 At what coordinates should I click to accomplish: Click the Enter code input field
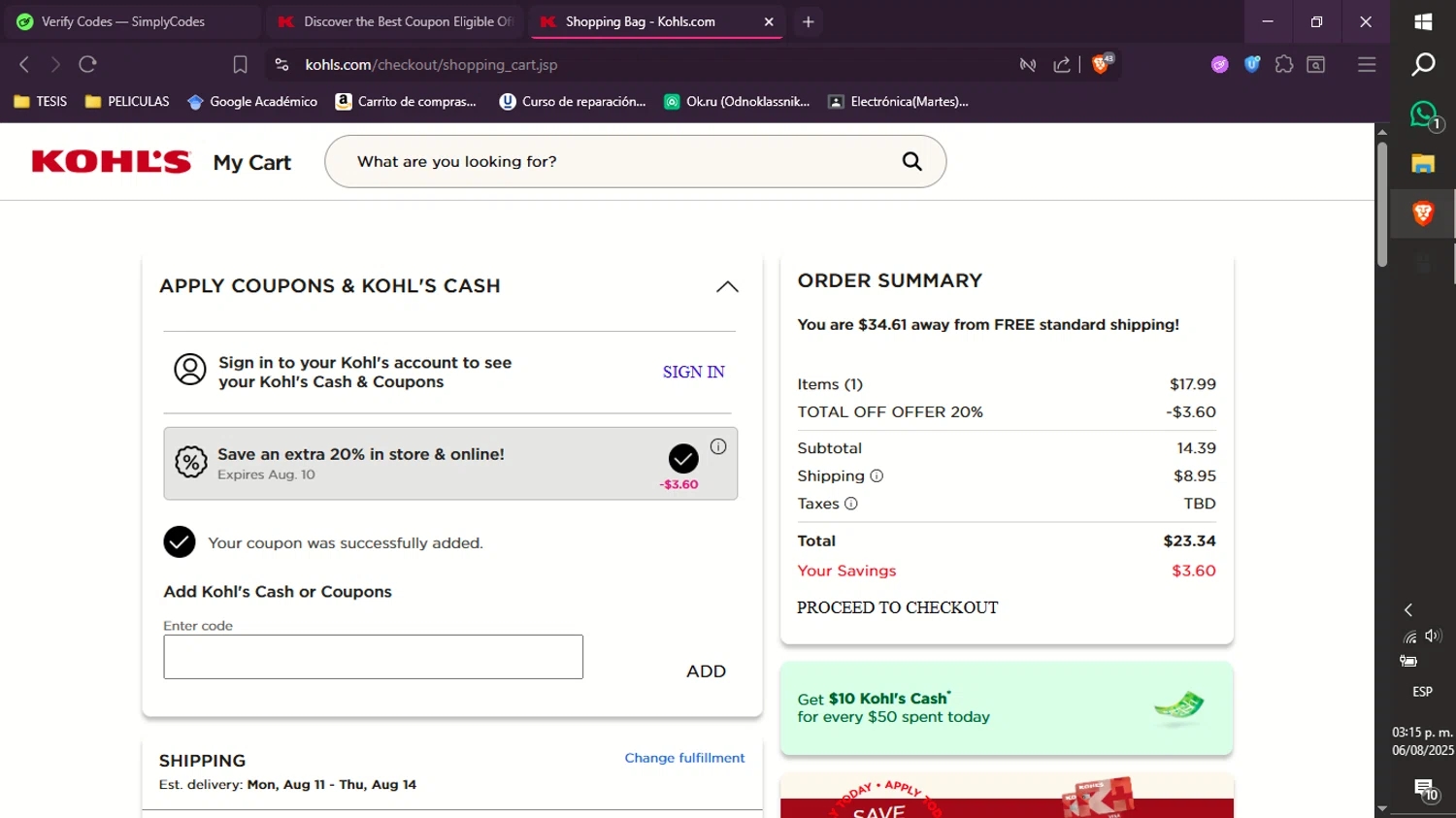373,657
